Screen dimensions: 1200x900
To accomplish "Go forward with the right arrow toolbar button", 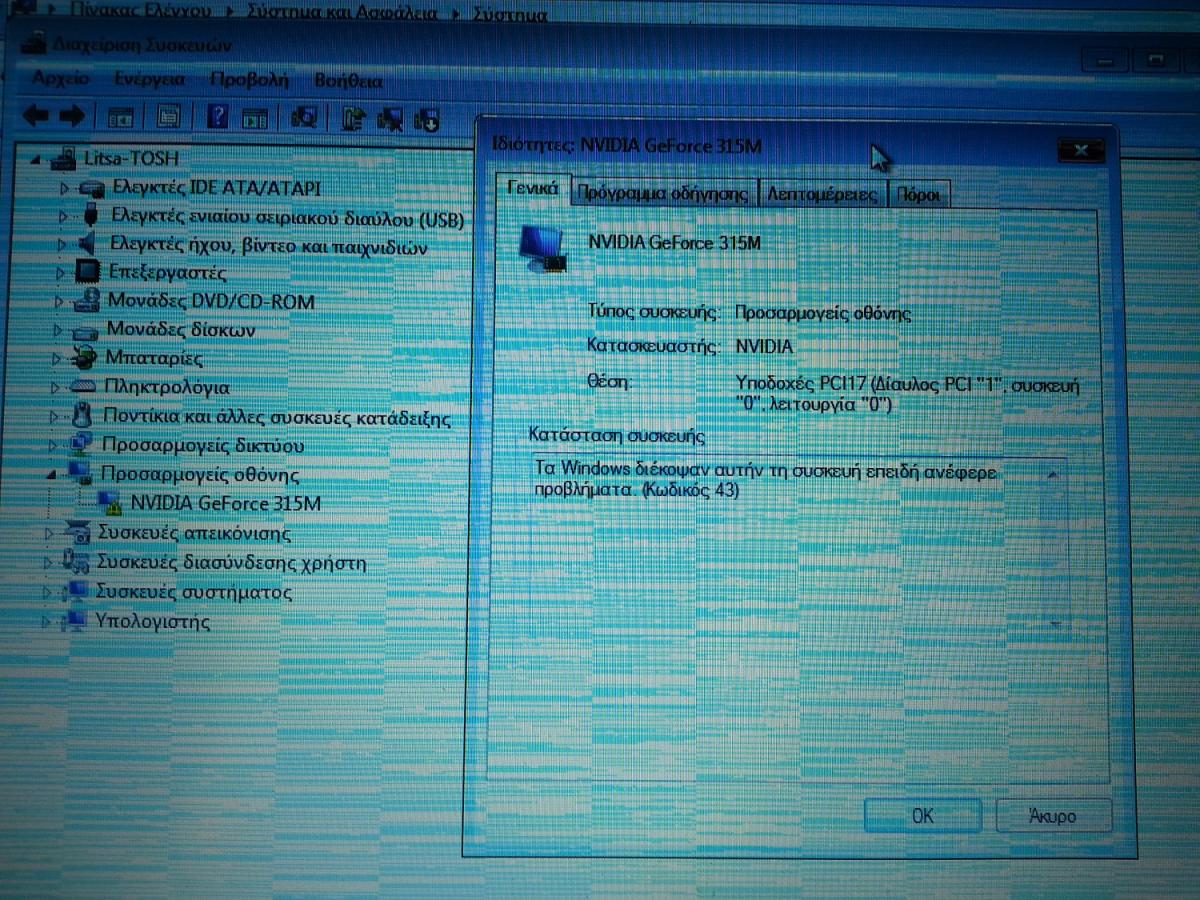I will 72,115.
